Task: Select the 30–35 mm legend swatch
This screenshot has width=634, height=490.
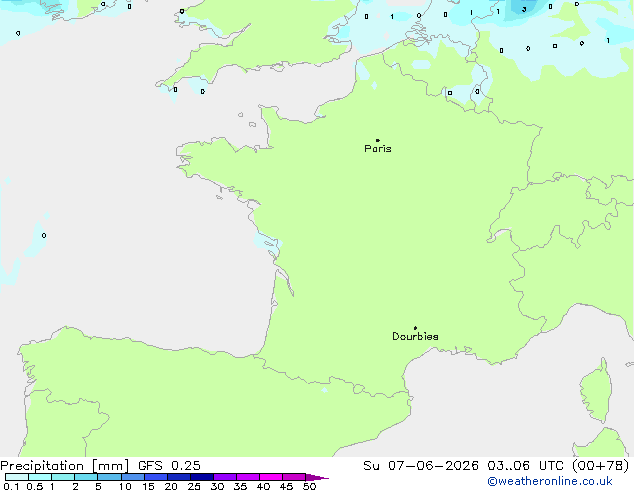Action: (225, 477)
